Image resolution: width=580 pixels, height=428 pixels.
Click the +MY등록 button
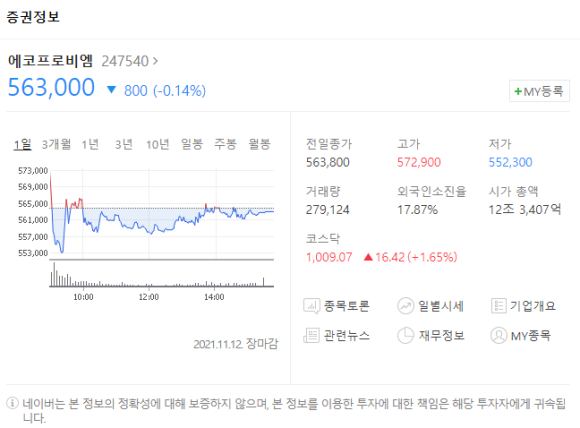539,91
